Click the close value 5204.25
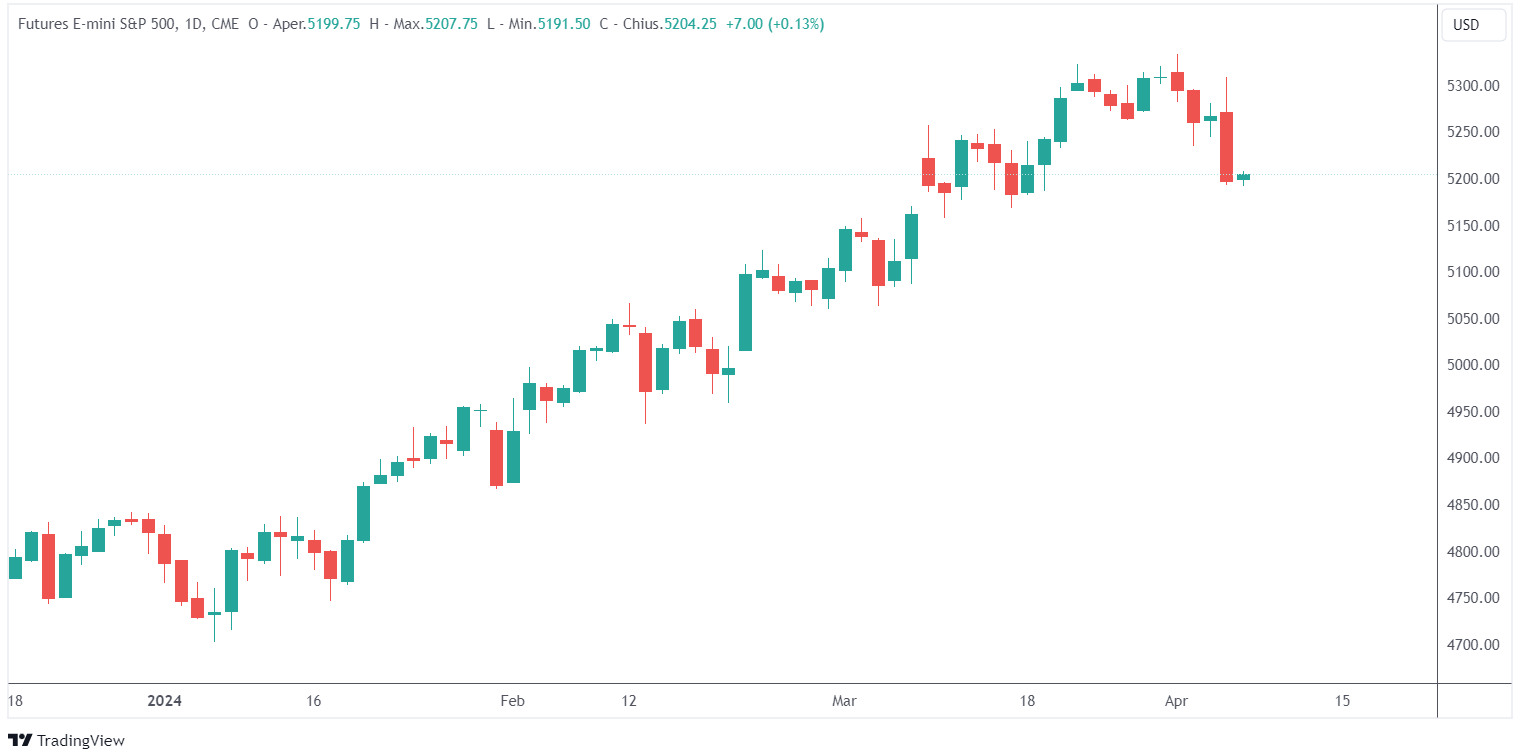1517x752 pixels. [x=690, y=25]
